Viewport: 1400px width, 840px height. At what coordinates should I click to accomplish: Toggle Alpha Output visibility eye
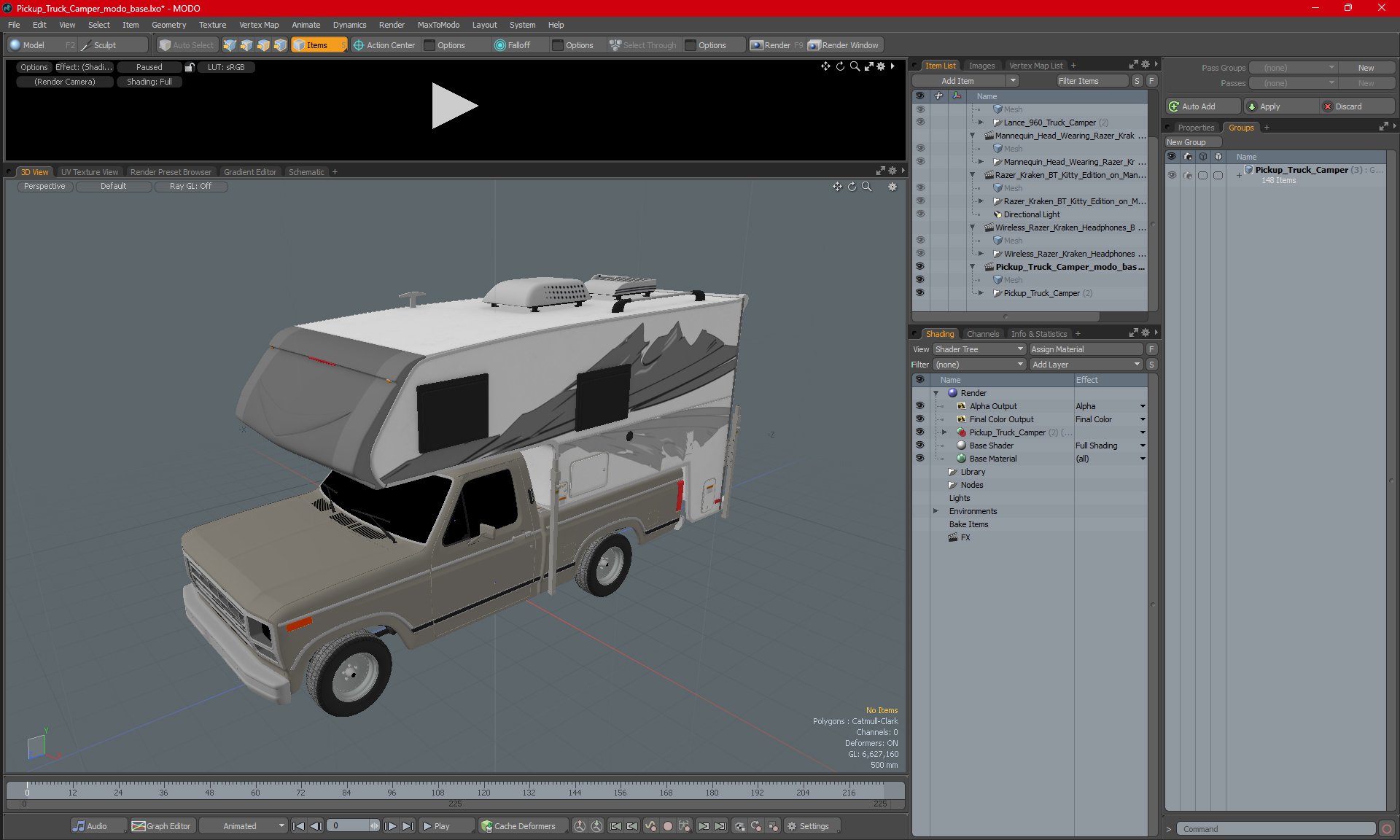pos(919,406)
